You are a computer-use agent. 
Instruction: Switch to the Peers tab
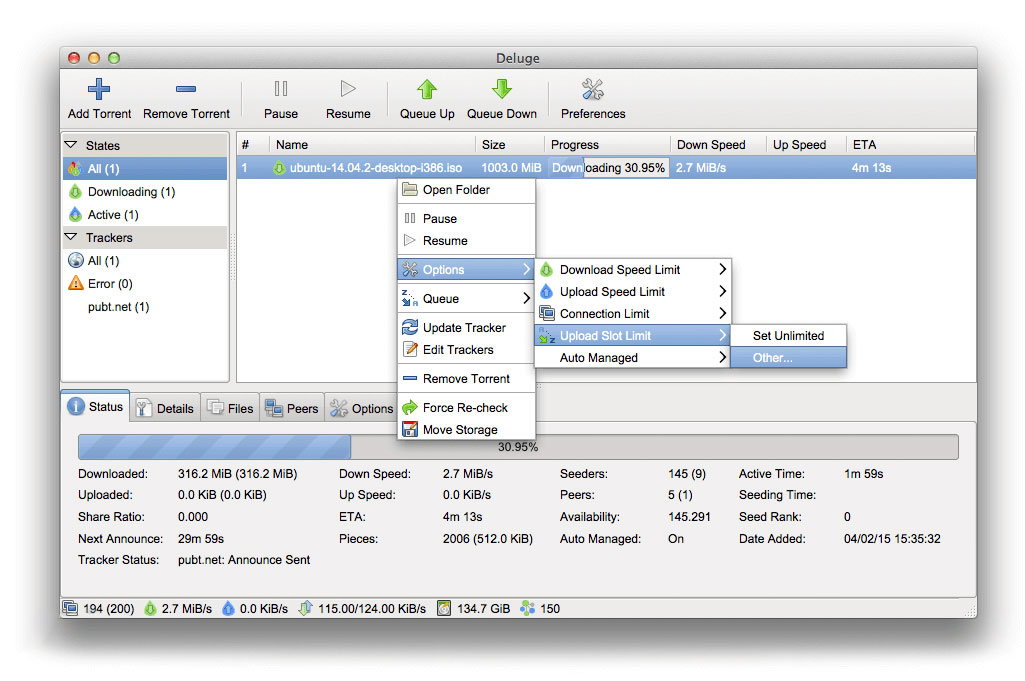(x=292, y=408)
